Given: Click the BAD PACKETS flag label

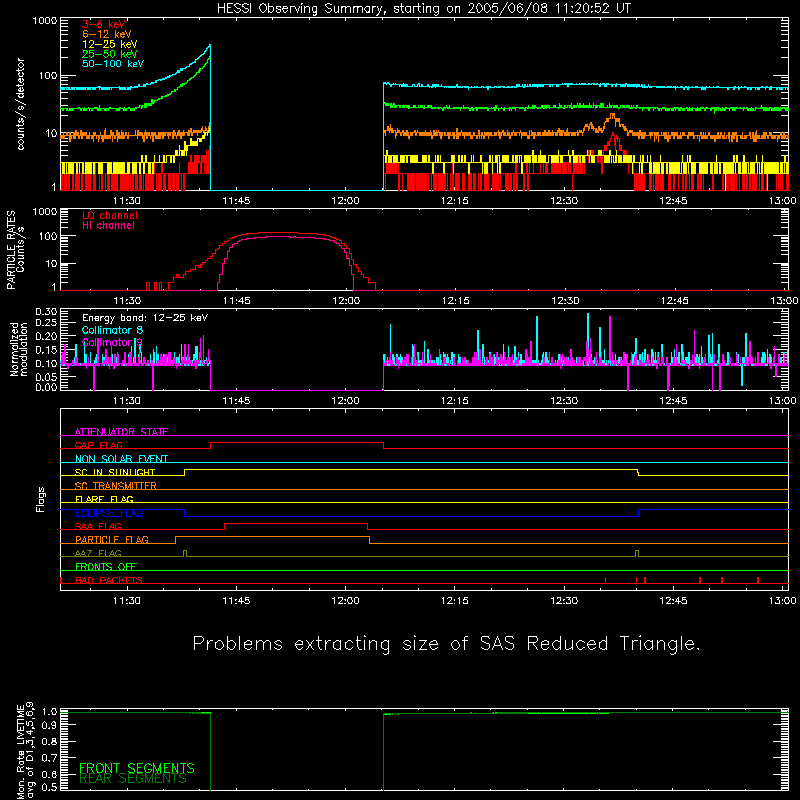Looking at the screenshot, I should coord(109,580).
